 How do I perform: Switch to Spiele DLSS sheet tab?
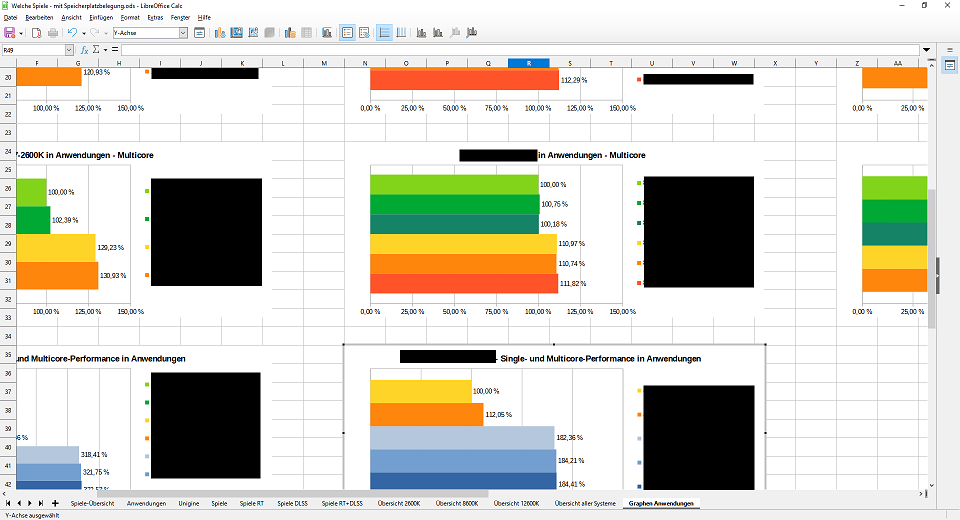[293, 503]
